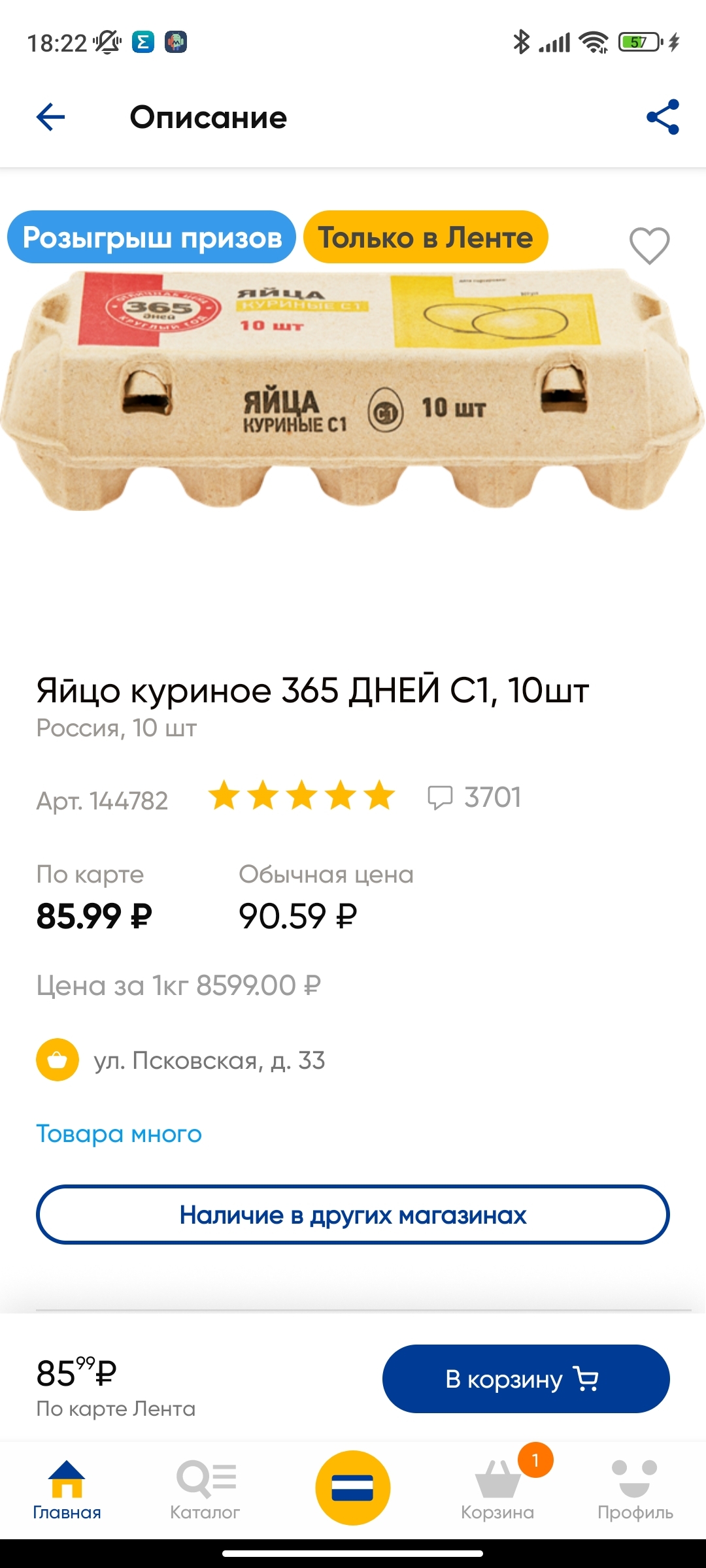
Task: Tap the five-star rating
Action: (301, 796)
